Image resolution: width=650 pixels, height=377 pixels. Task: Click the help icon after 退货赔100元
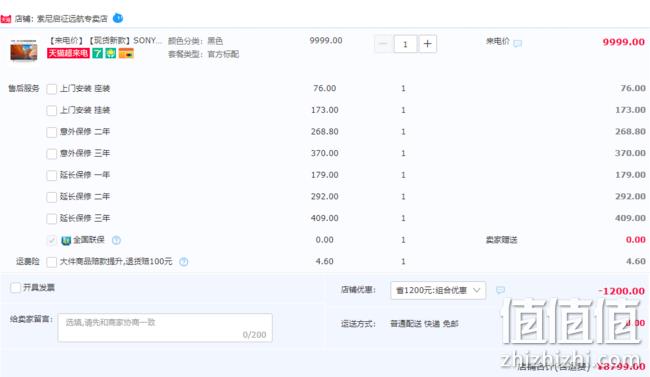tap(184, 262)
